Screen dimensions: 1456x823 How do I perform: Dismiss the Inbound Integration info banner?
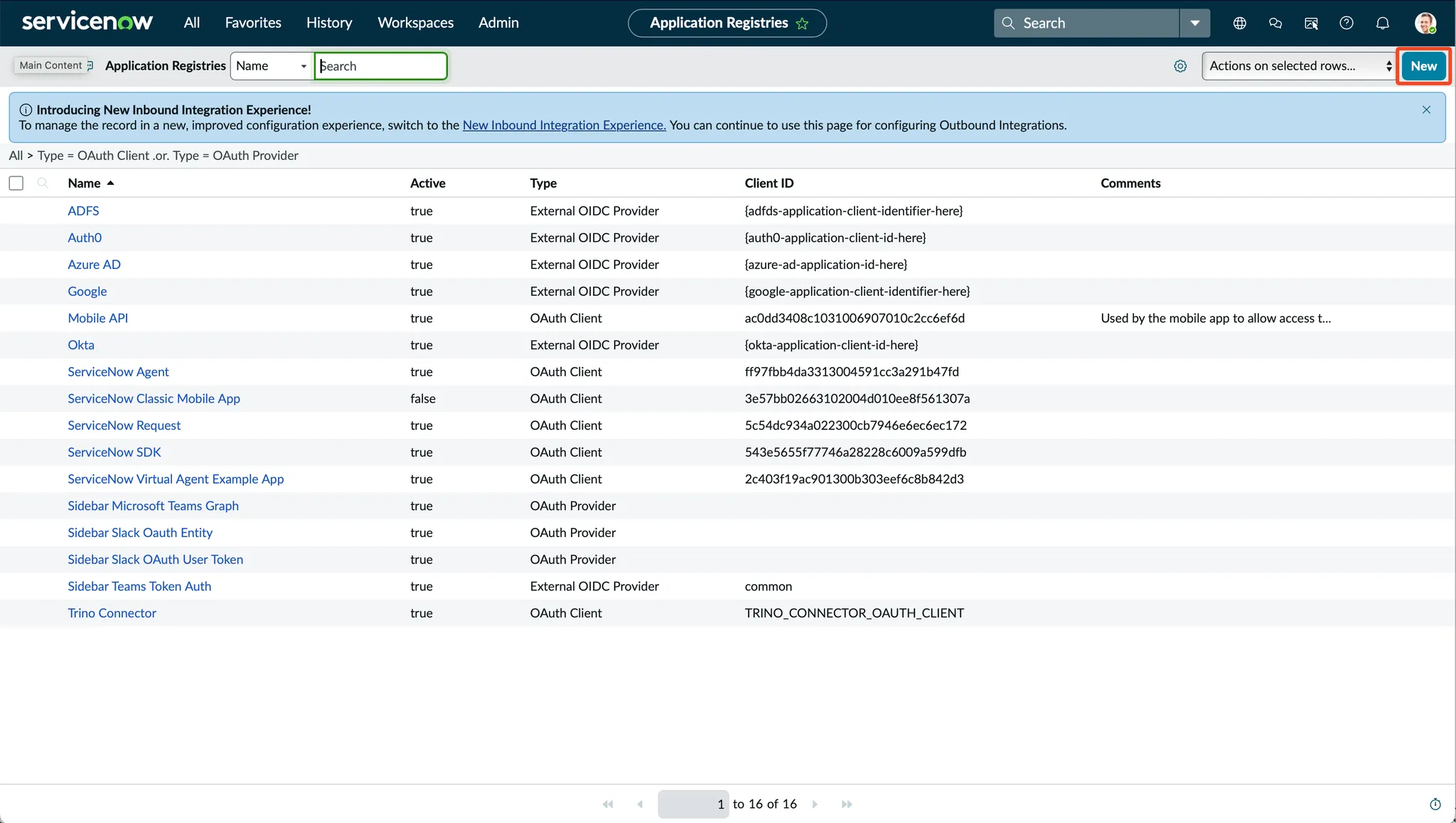[x=1426, y=110]
